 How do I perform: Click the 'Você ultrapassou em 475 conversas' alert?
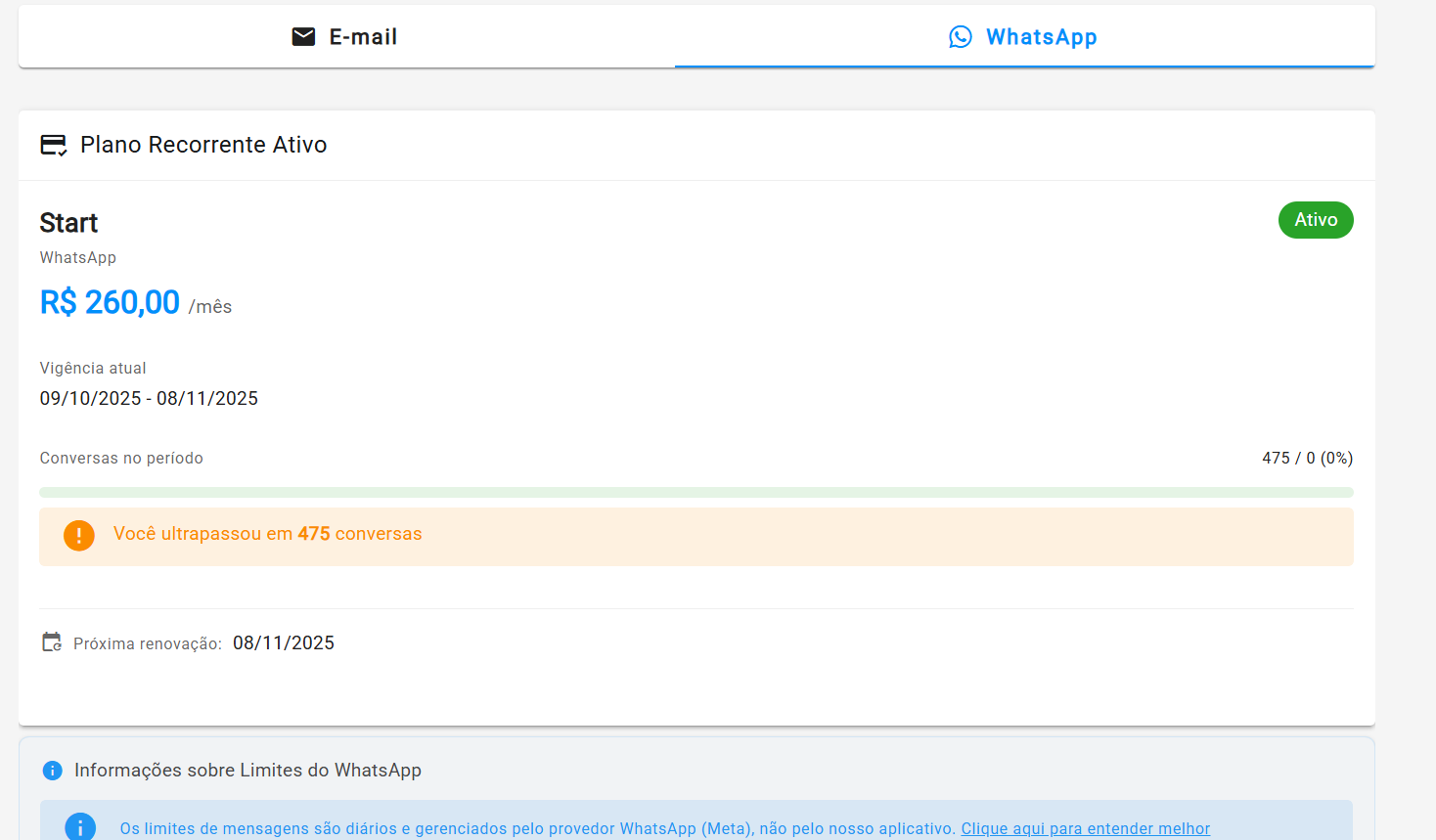(x=267, y=534)
